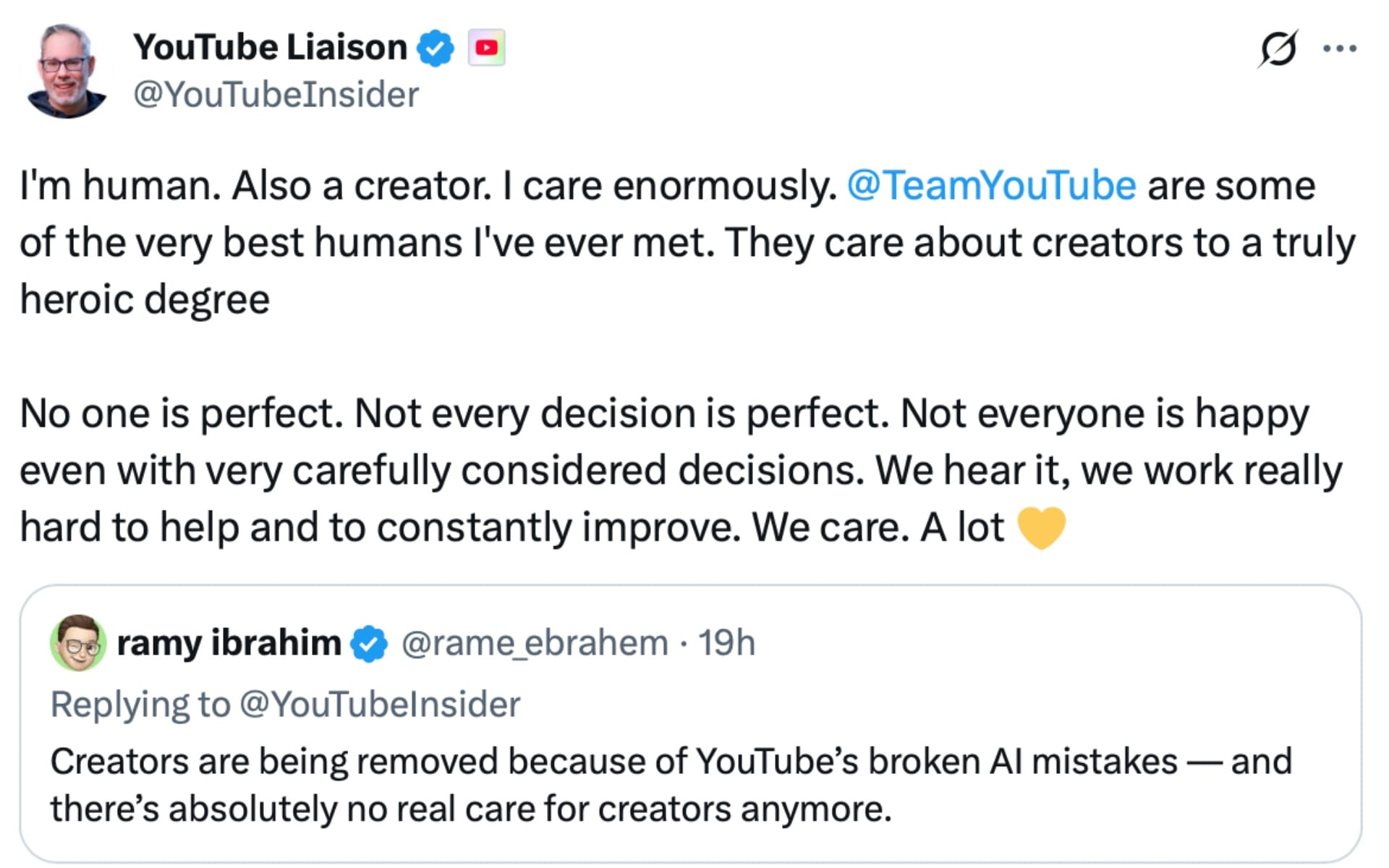
Task: Click the yellow heart emoji
Action: [1042, 527]
